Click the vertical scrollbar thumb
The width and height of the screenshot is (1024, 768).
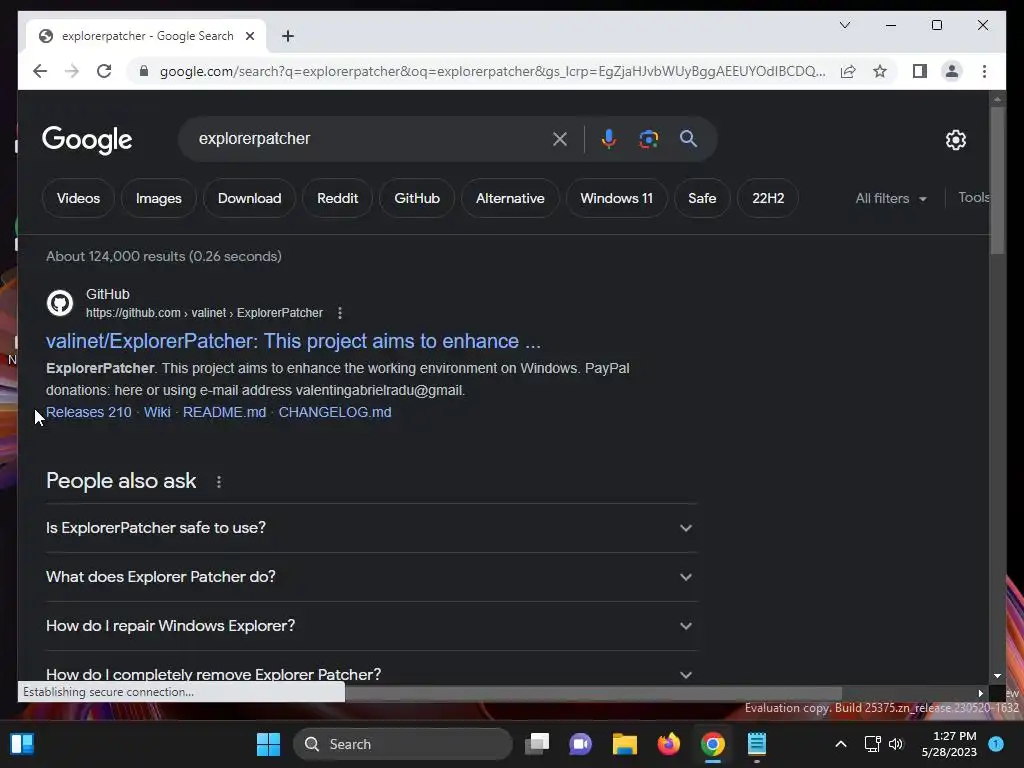997,180
